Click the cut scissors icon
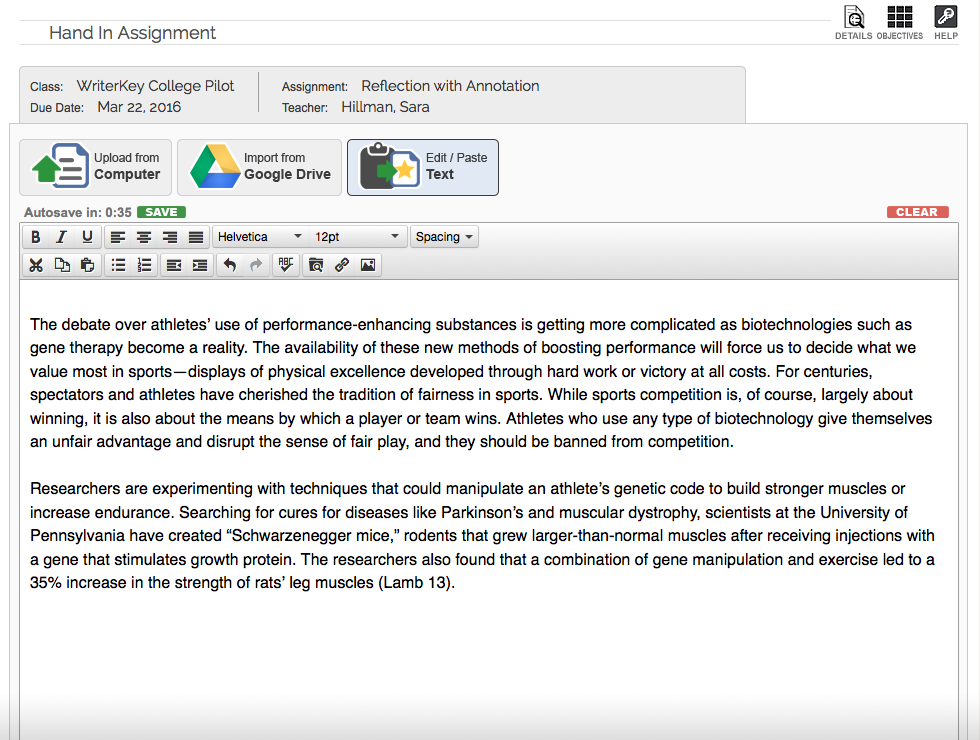The height and width of the screenshot is (740, 980). (36, 265)
